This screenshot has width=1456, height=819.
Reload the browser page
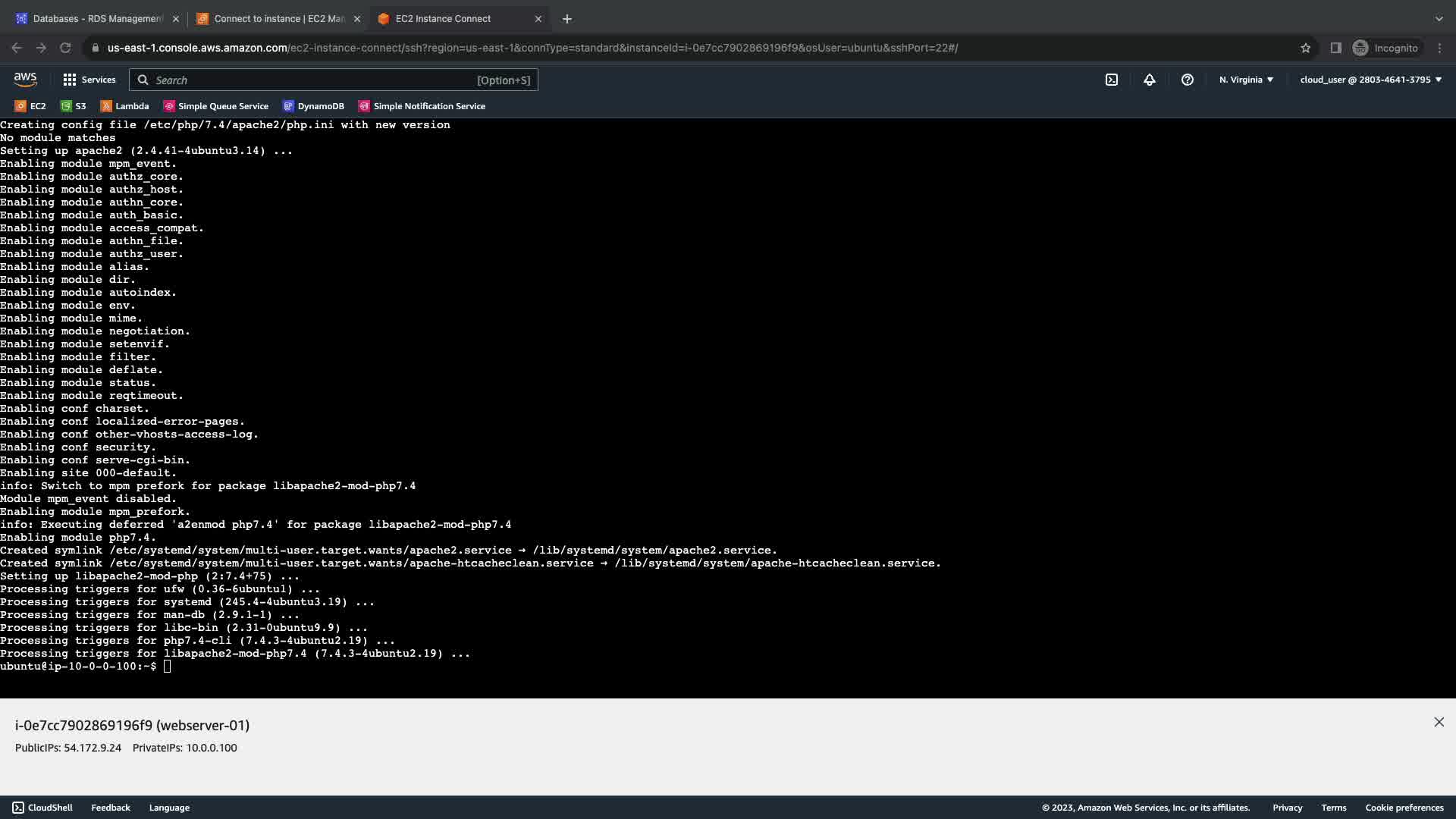click(x=65, y=48)
